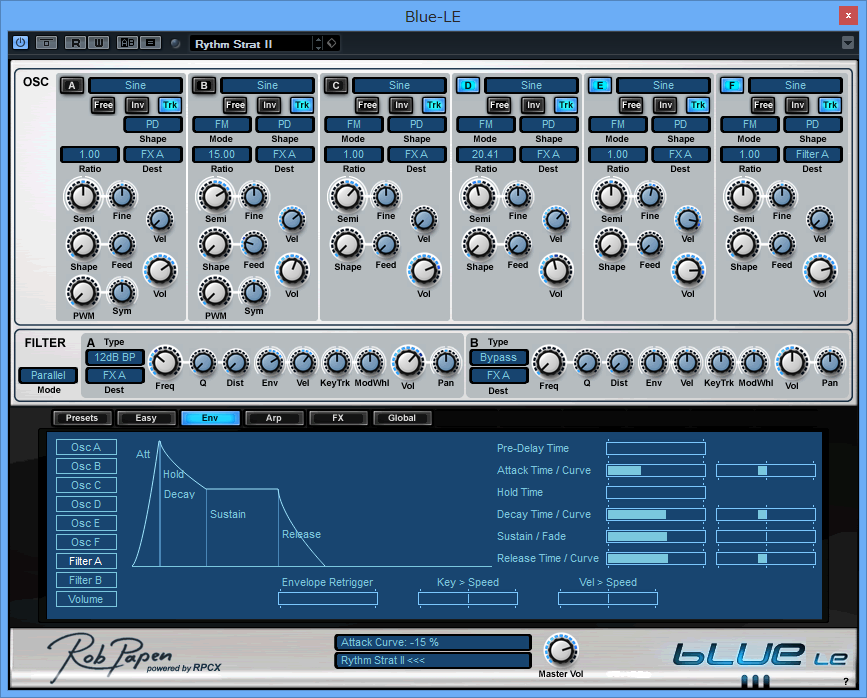Click Filter B Freq knob

[549, 363]
